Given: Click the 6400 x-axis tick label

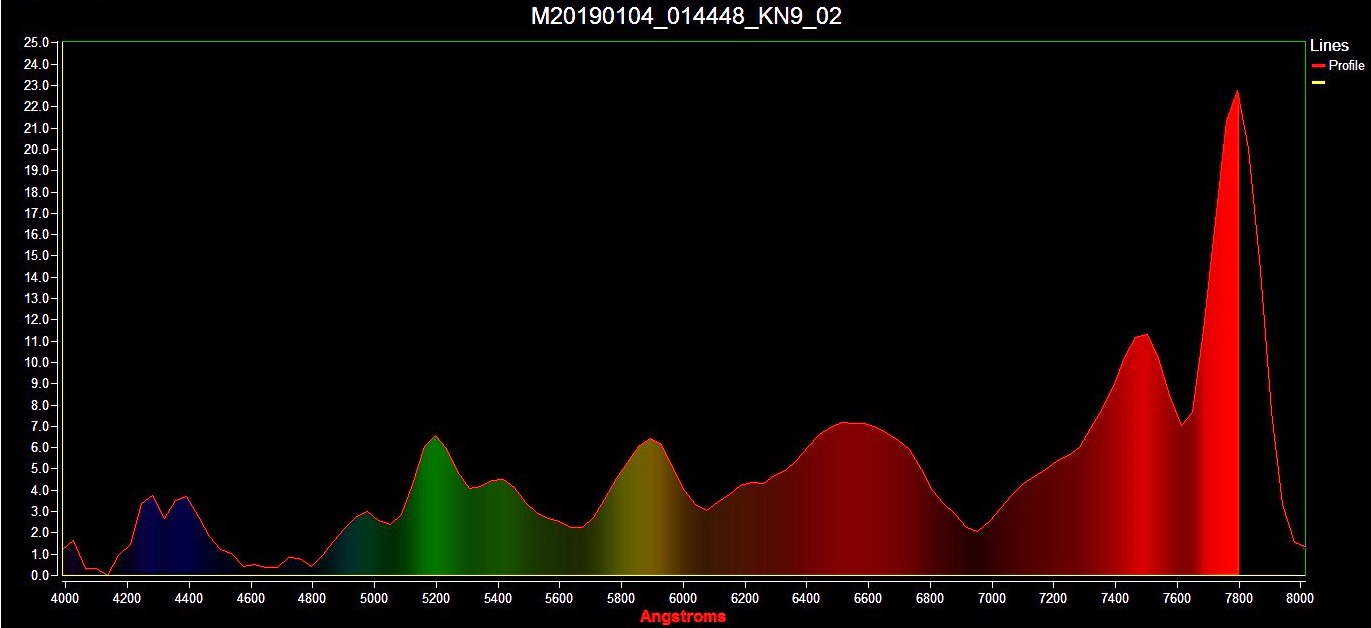Looking at the screenshot, I should click(807, 597).
